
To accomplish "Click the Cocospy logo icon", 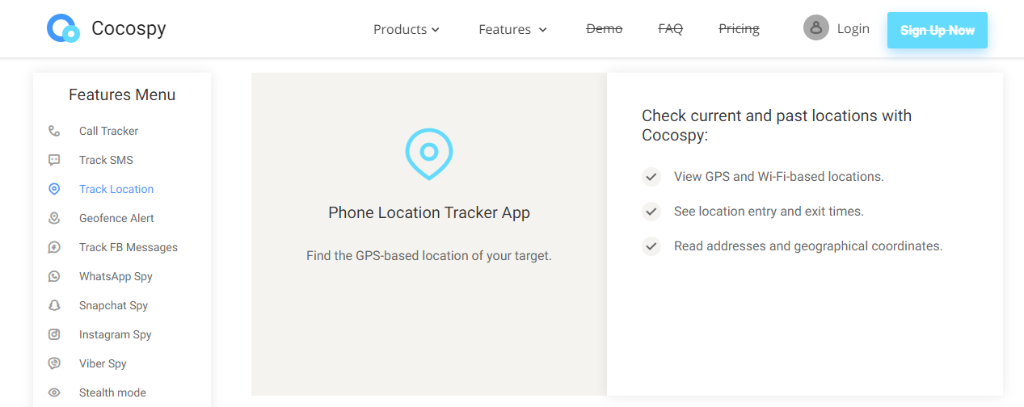I will (63, 29).
